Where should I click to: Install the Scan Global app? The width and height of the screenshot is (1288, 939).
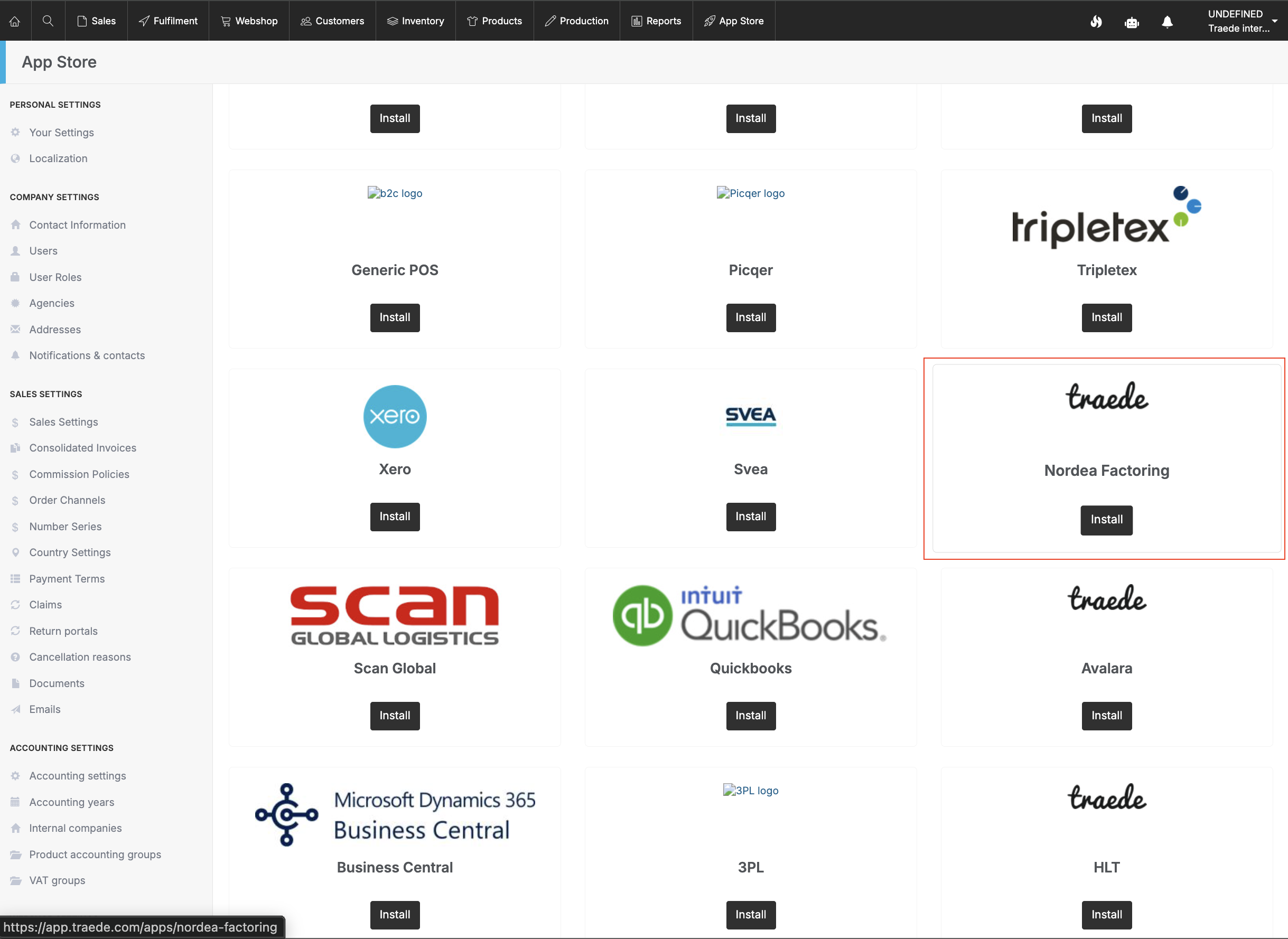click(x=395, y=716)
